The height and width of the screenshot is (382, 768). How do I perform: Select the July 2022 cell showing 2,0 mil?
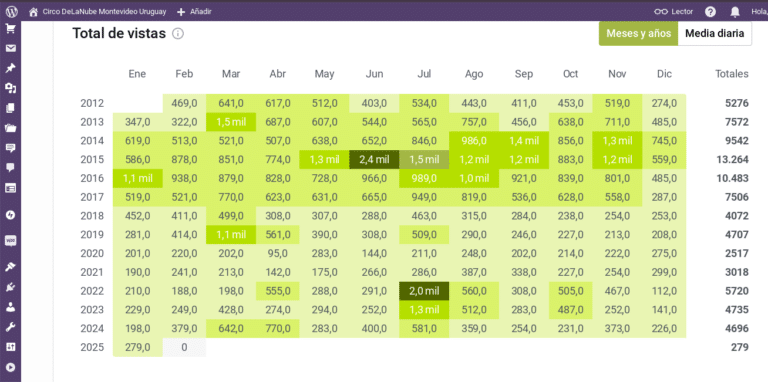click(x=424, y=291)
